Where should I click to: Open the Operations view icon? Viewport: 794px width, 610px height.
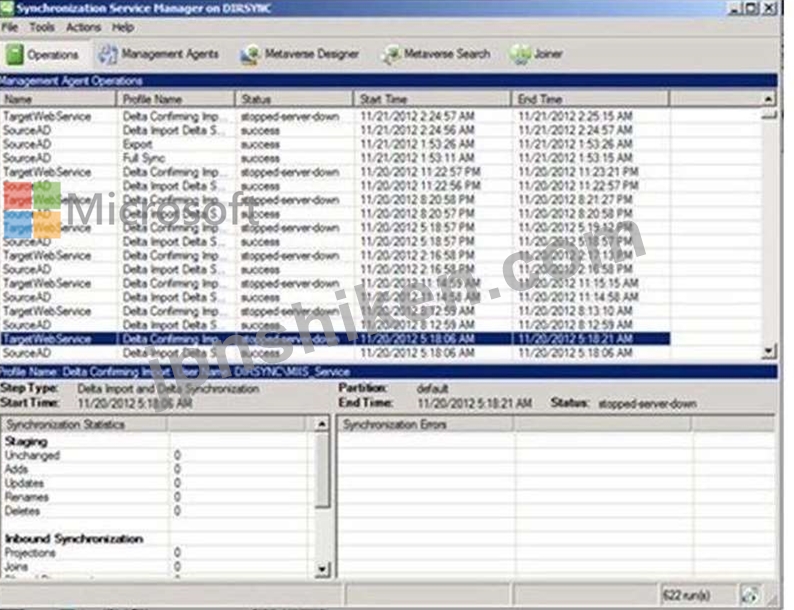[14, 54]
